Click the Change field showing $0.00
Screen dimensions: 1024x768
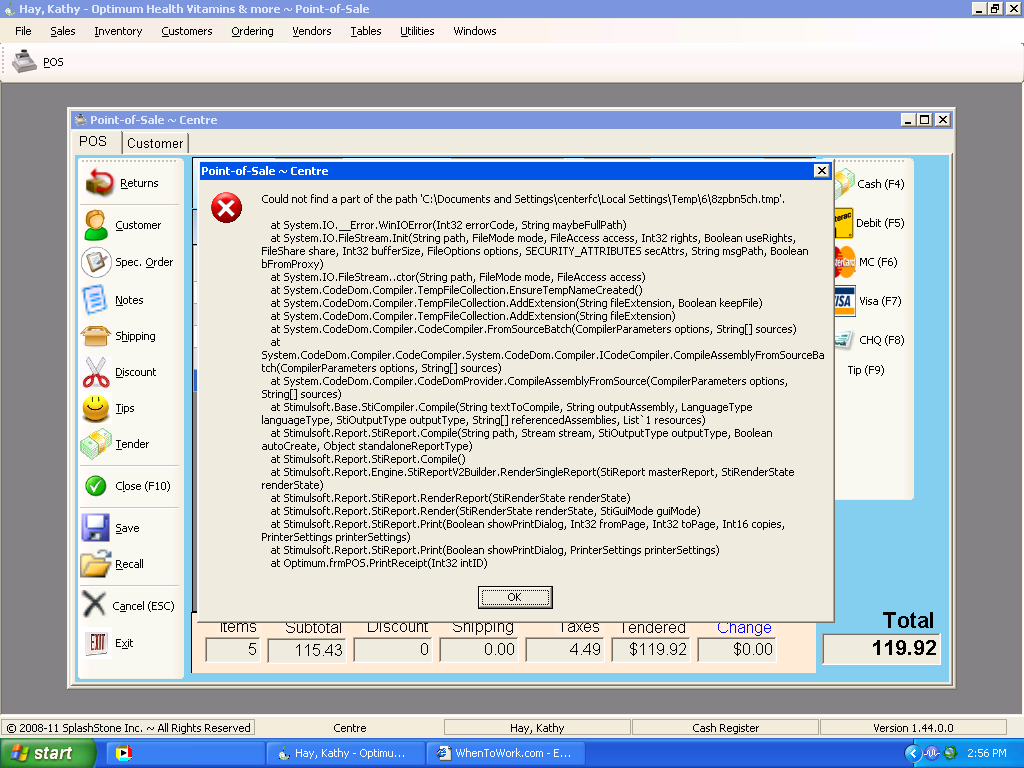click(737, 649)
